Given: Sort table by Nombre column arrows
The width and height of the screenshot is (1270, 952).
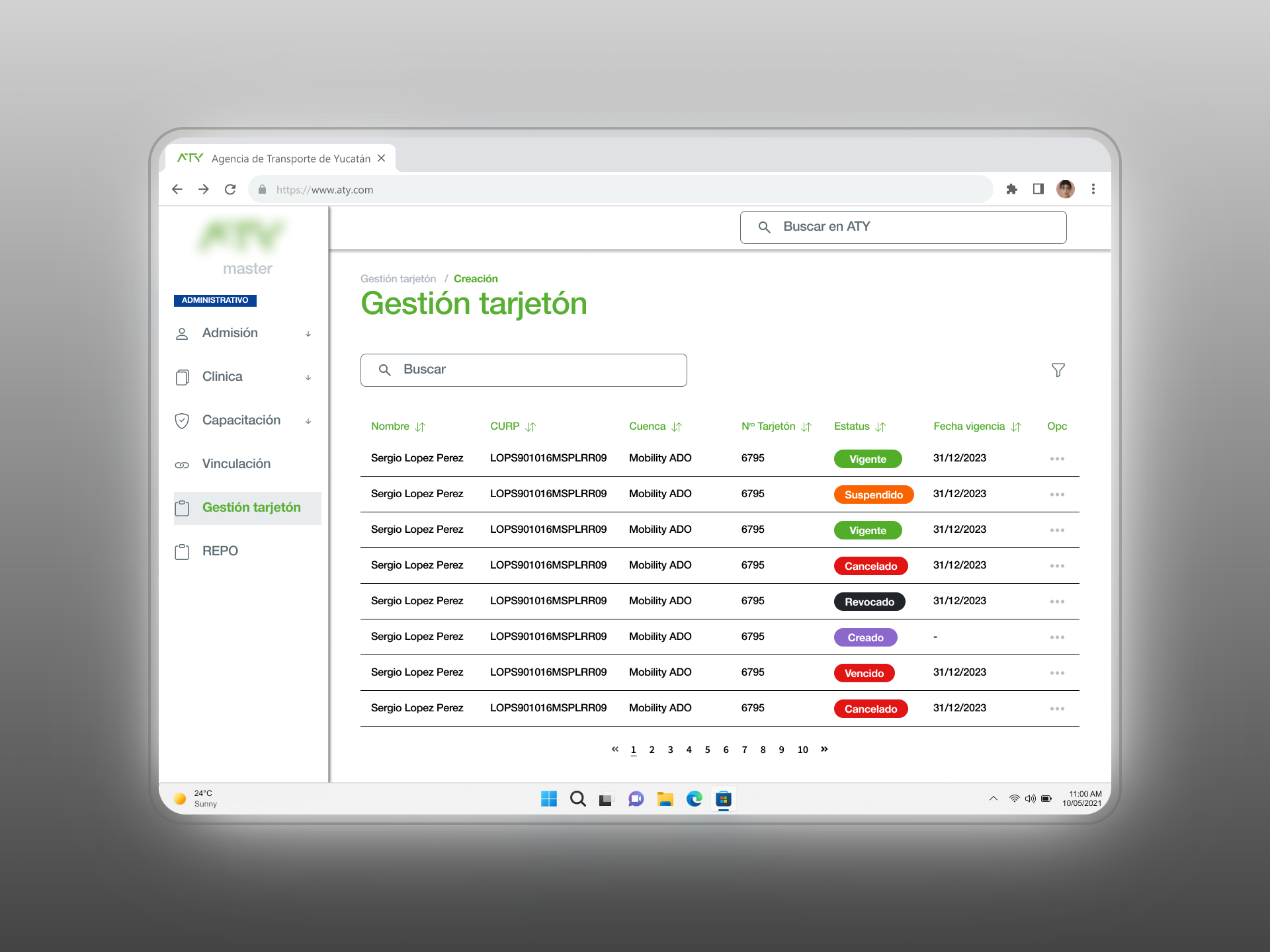Looking at the screenshot, I should coord(420,427).
